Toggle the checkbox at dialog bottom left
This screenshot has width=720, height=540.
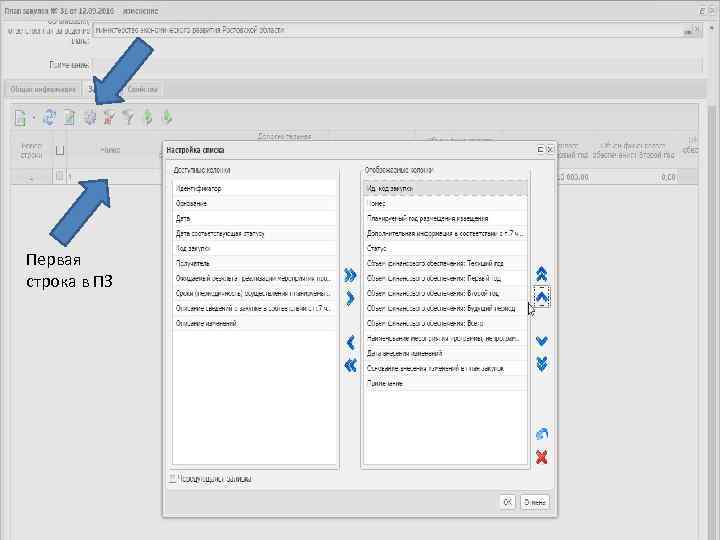coord(173,479)
